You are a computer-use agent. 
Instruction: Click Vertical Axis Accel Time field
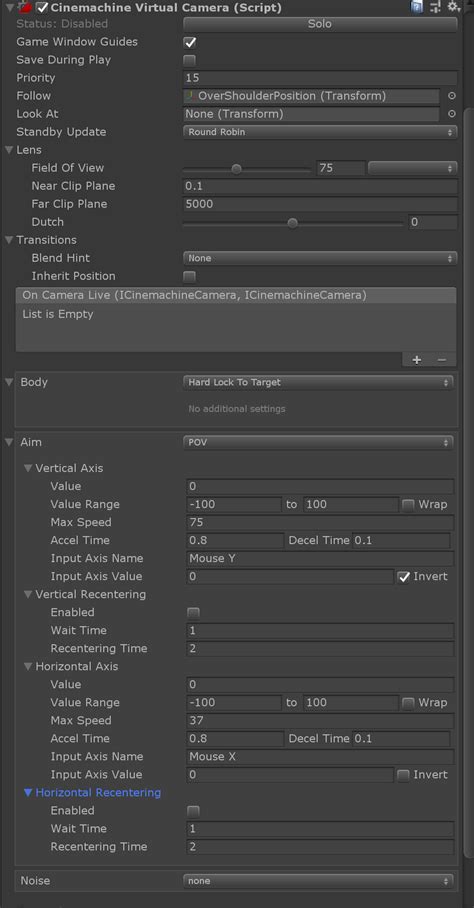click(x=236, y=540)
